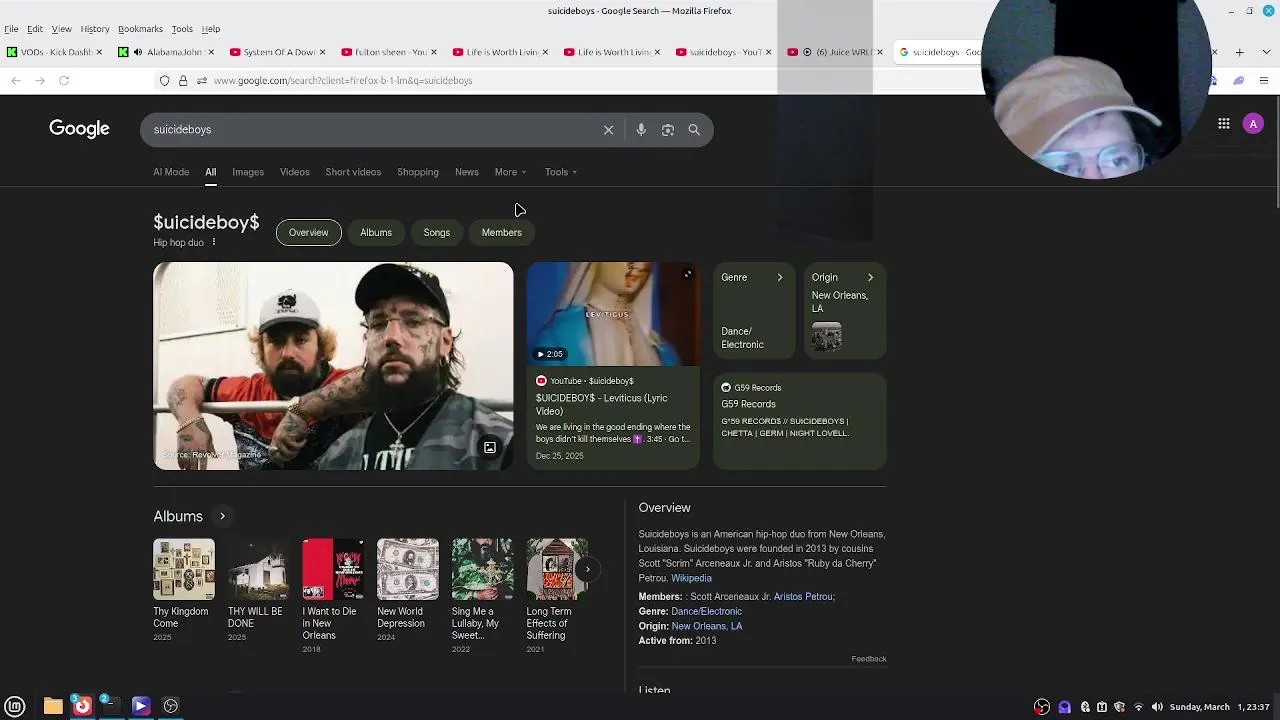The width and height of the screenshot is (1280, 720).
Task: Open the shield tracking protection icon
Action: click(x=165, y=80)
